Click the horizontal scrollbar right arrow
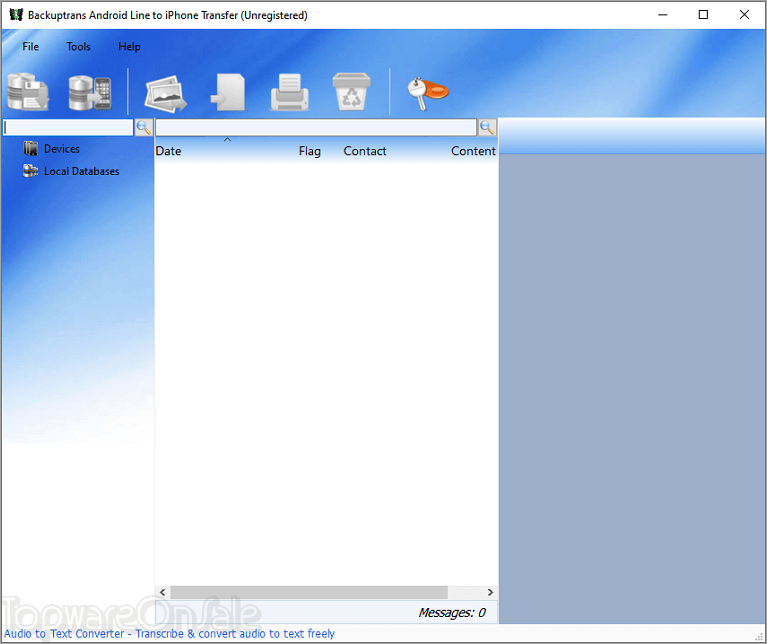 click(x=490, y=592)
